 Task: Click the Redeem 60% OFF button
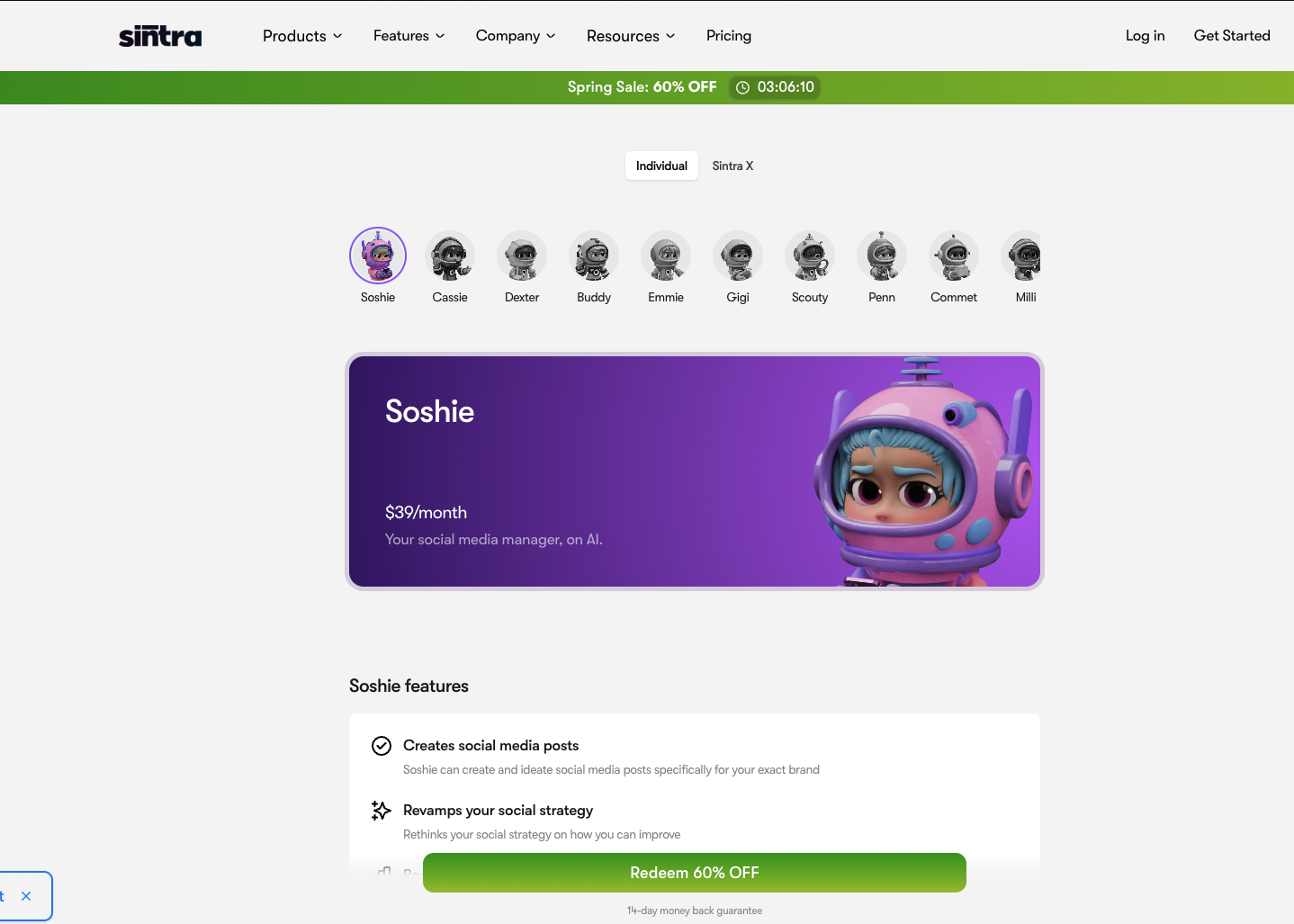click(x=695, y=873)
